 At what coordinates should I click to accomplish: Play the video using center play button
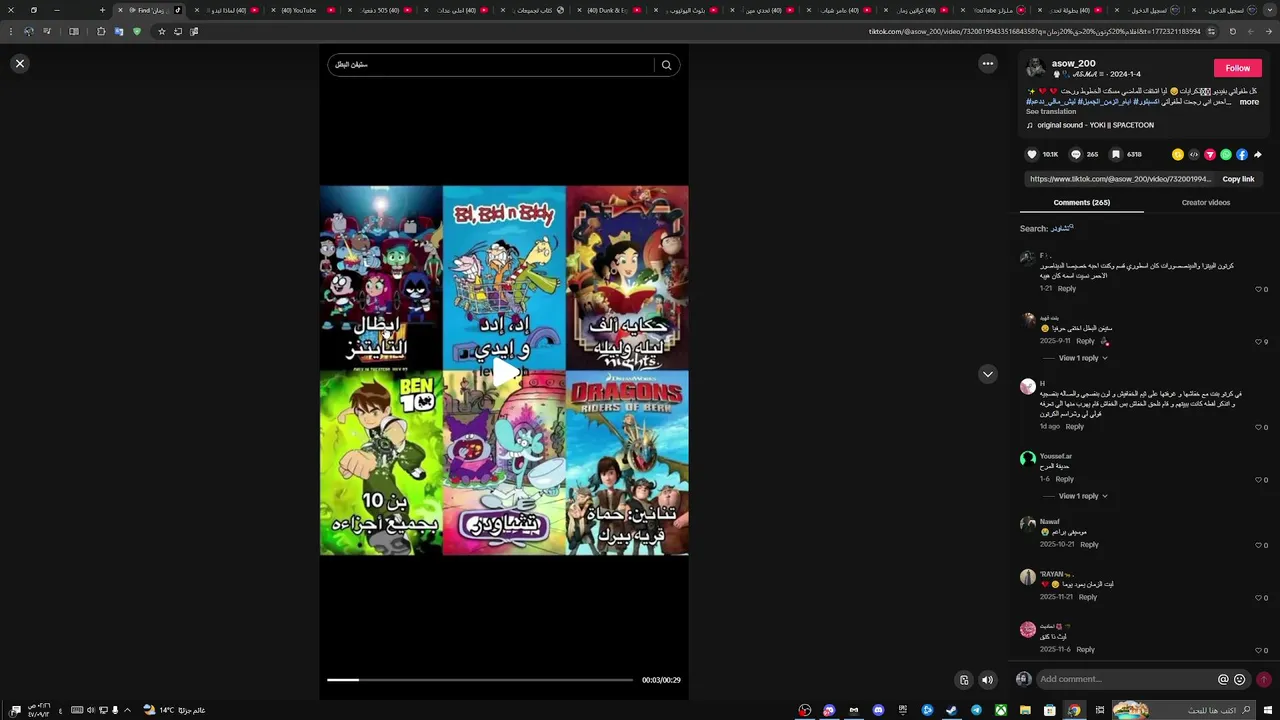pos(504,372)
